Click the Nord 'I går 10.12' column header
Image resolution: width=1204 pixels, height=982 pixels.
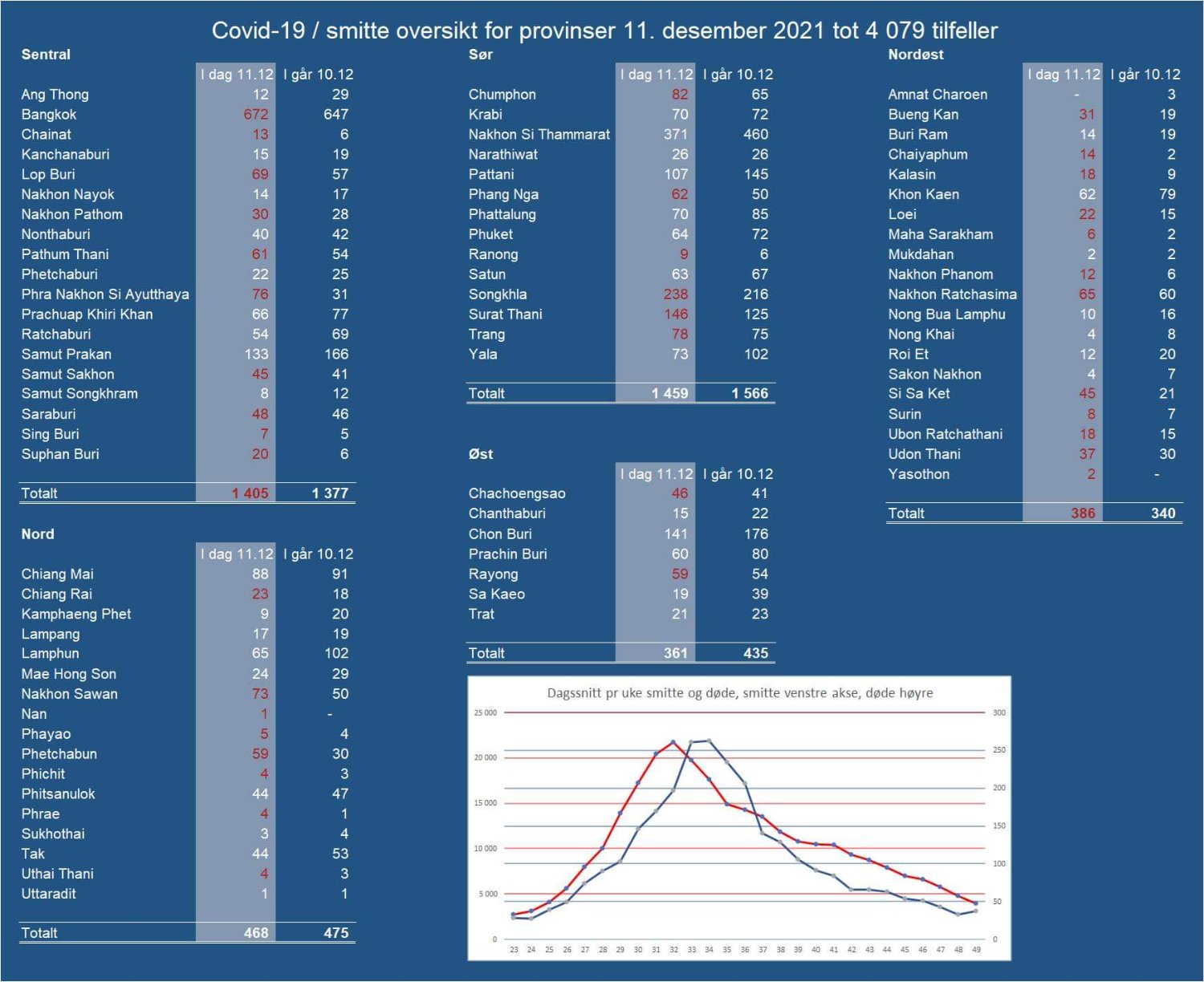[318, 554]
